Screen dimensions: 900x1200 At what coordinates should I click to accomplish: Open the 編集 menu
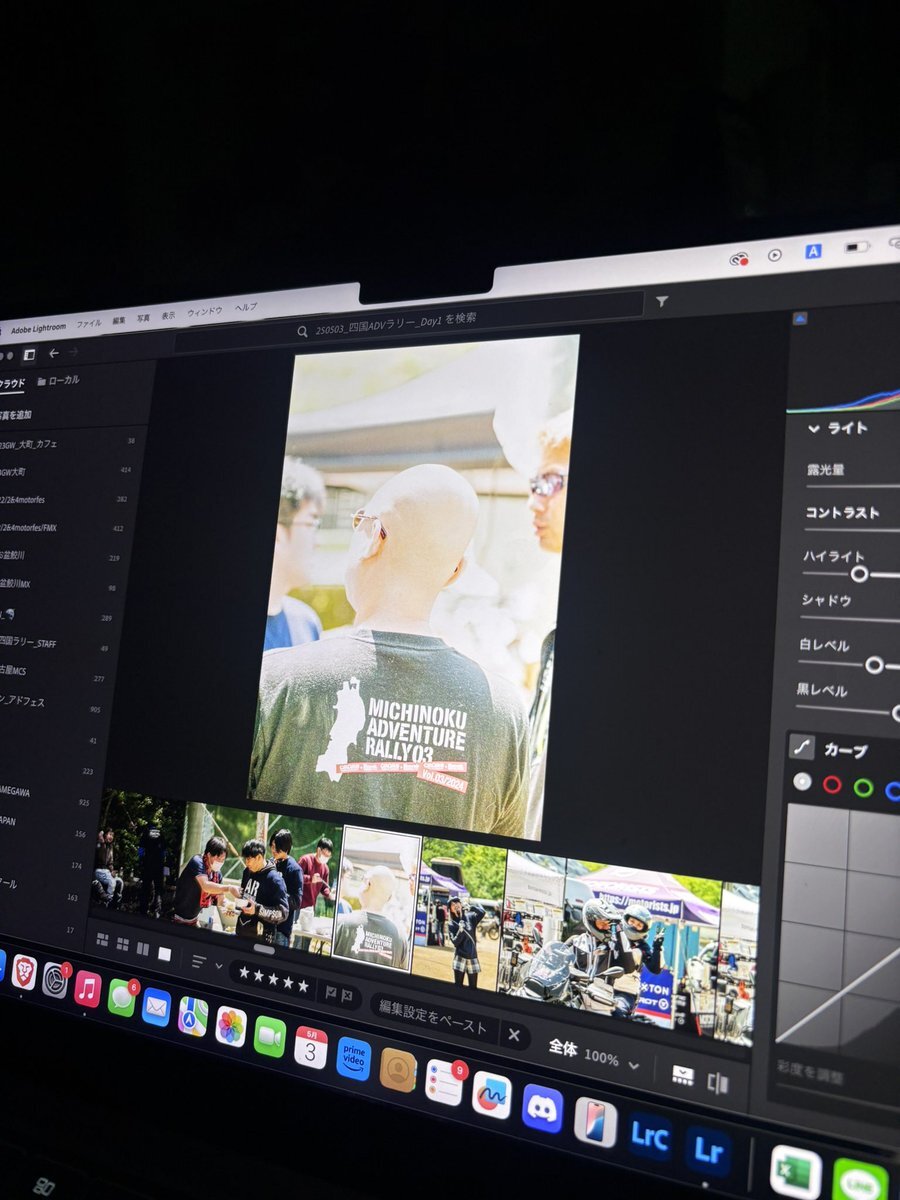pyautogui.click(x=119, y=320)
